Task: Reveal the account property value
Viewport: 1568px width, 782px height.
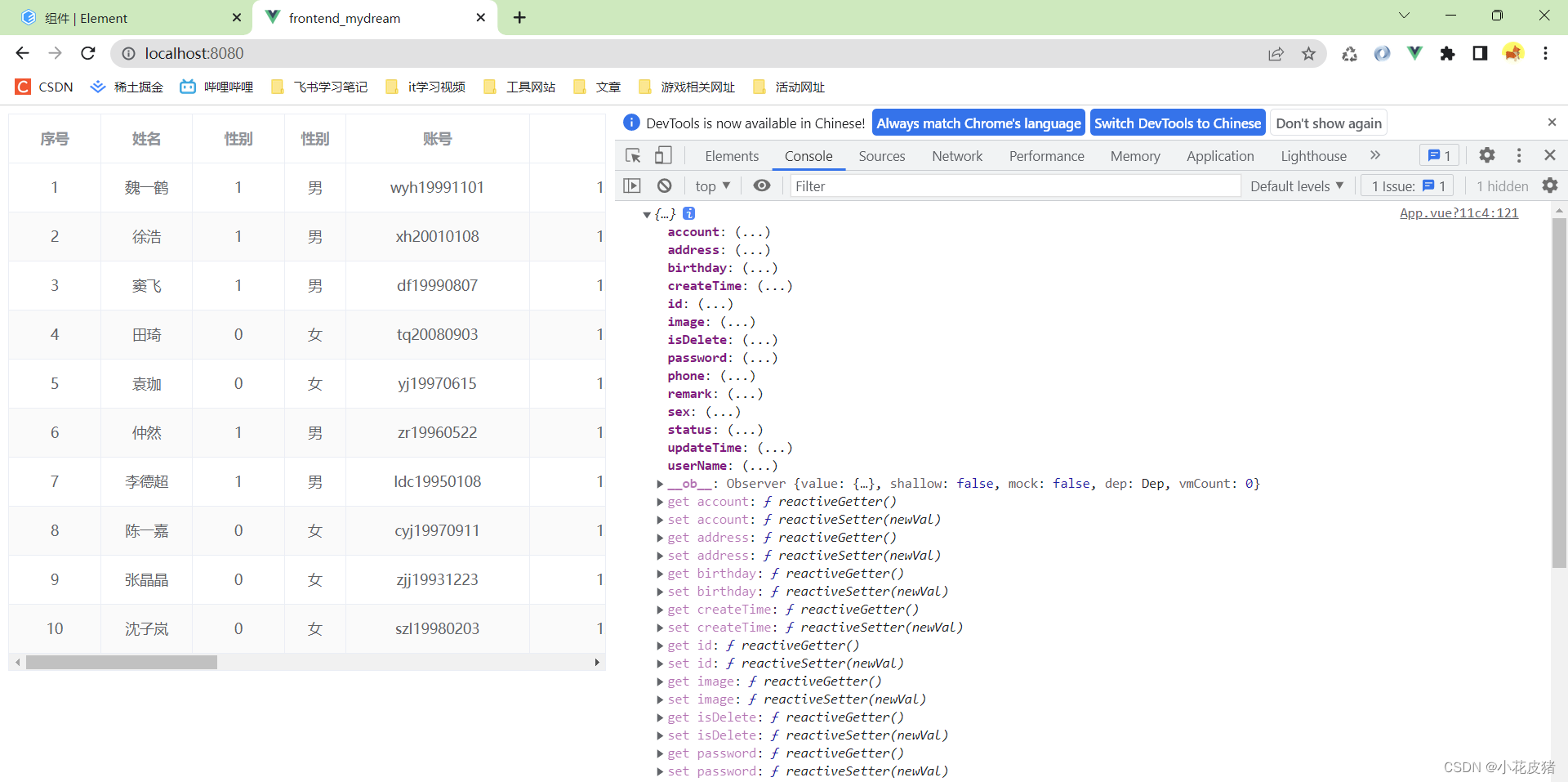Action: tap(752, 232)
